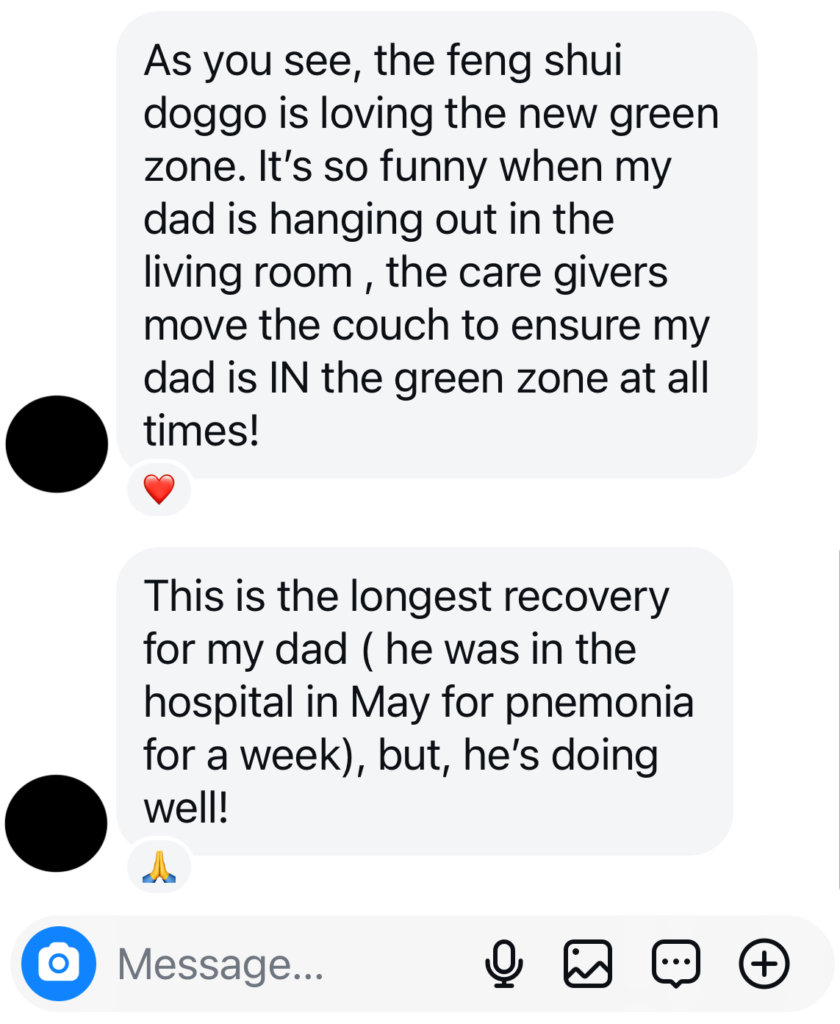Open sender avatar beside recovery message
The width and height of the screenshot is (840, 1024).
point(56,823)
